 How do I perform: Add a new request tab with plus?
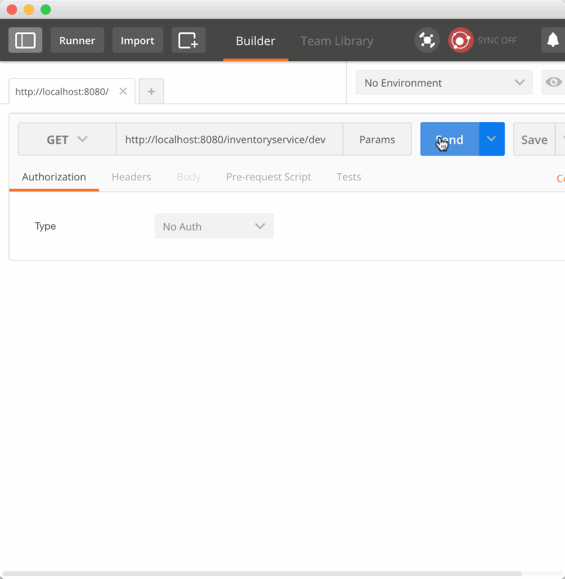[151, 91]
